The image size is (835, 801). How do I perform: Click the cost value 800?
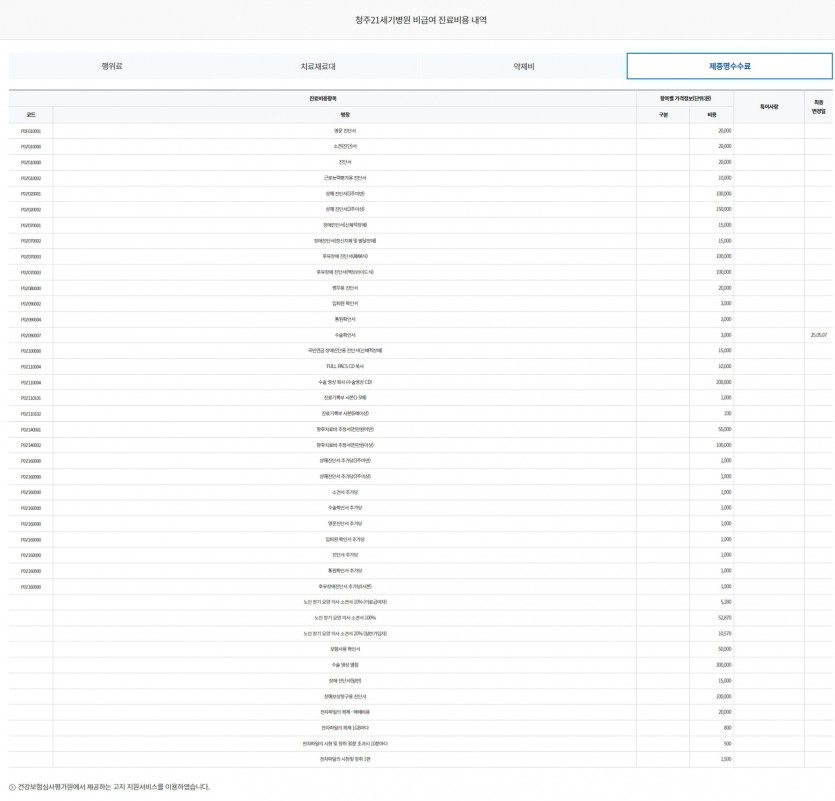(x=727, y=728)
